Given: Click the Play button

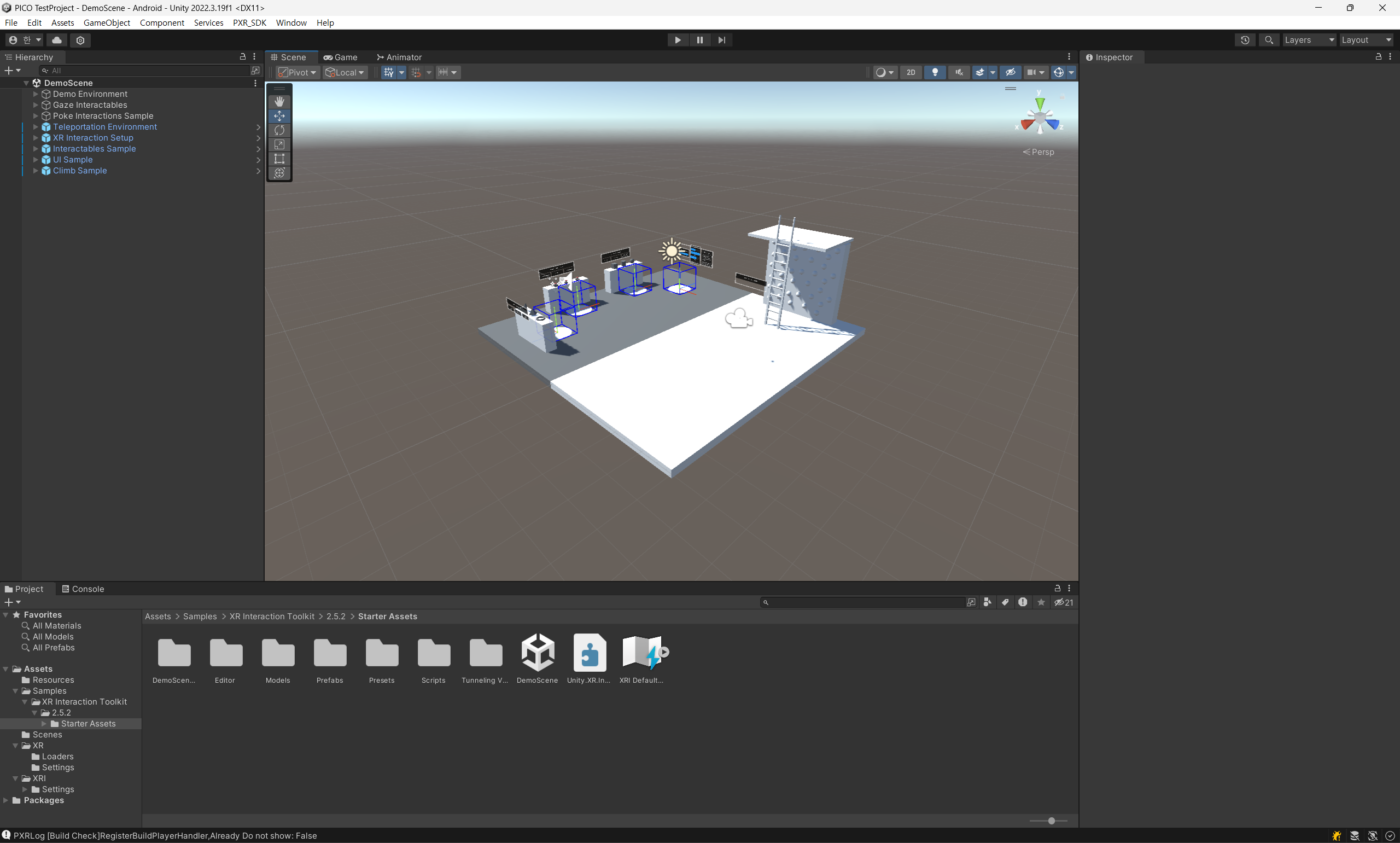Looking at the screenshot, I should 677,40.
